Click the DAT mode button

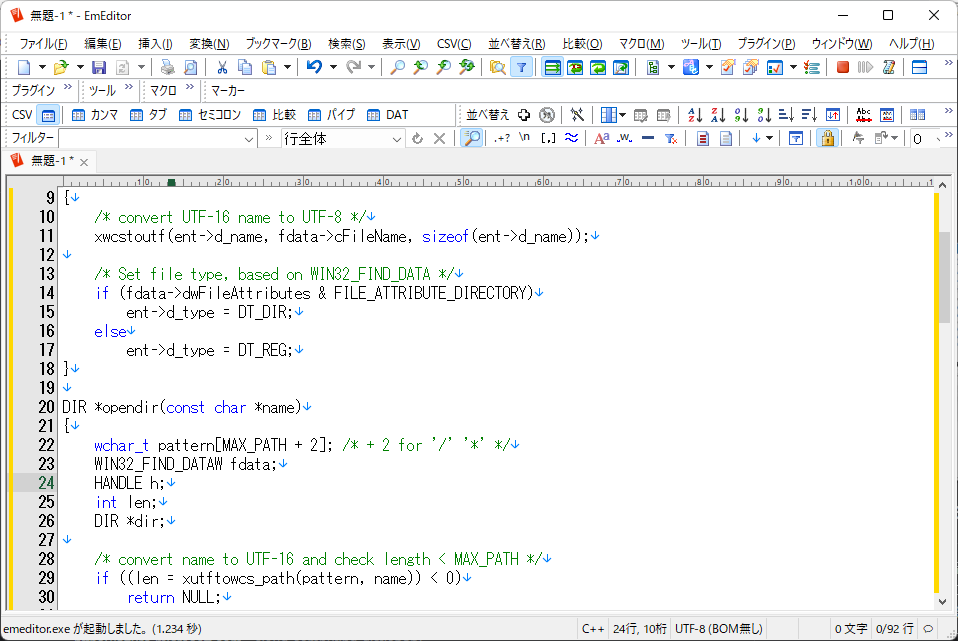click(x=388, y=115)
